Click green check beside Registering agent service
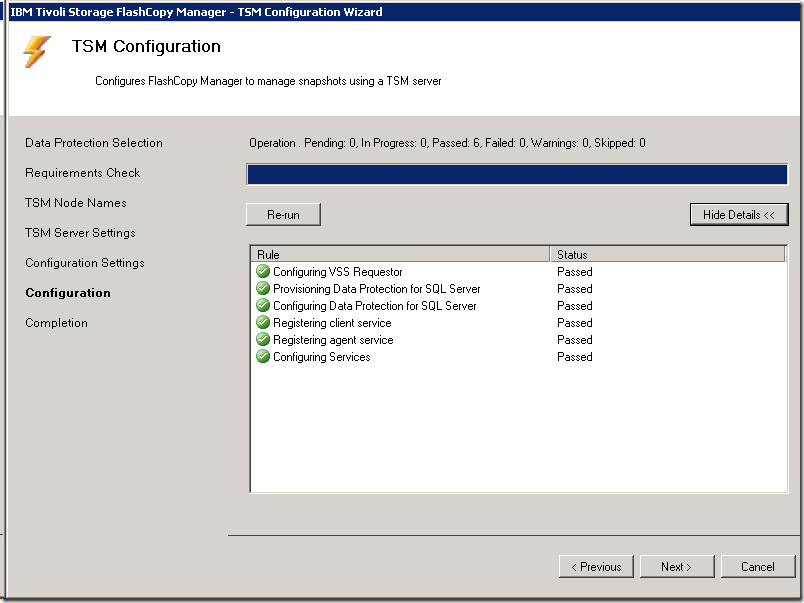804x603 pixels. click(x=263, y=340)
